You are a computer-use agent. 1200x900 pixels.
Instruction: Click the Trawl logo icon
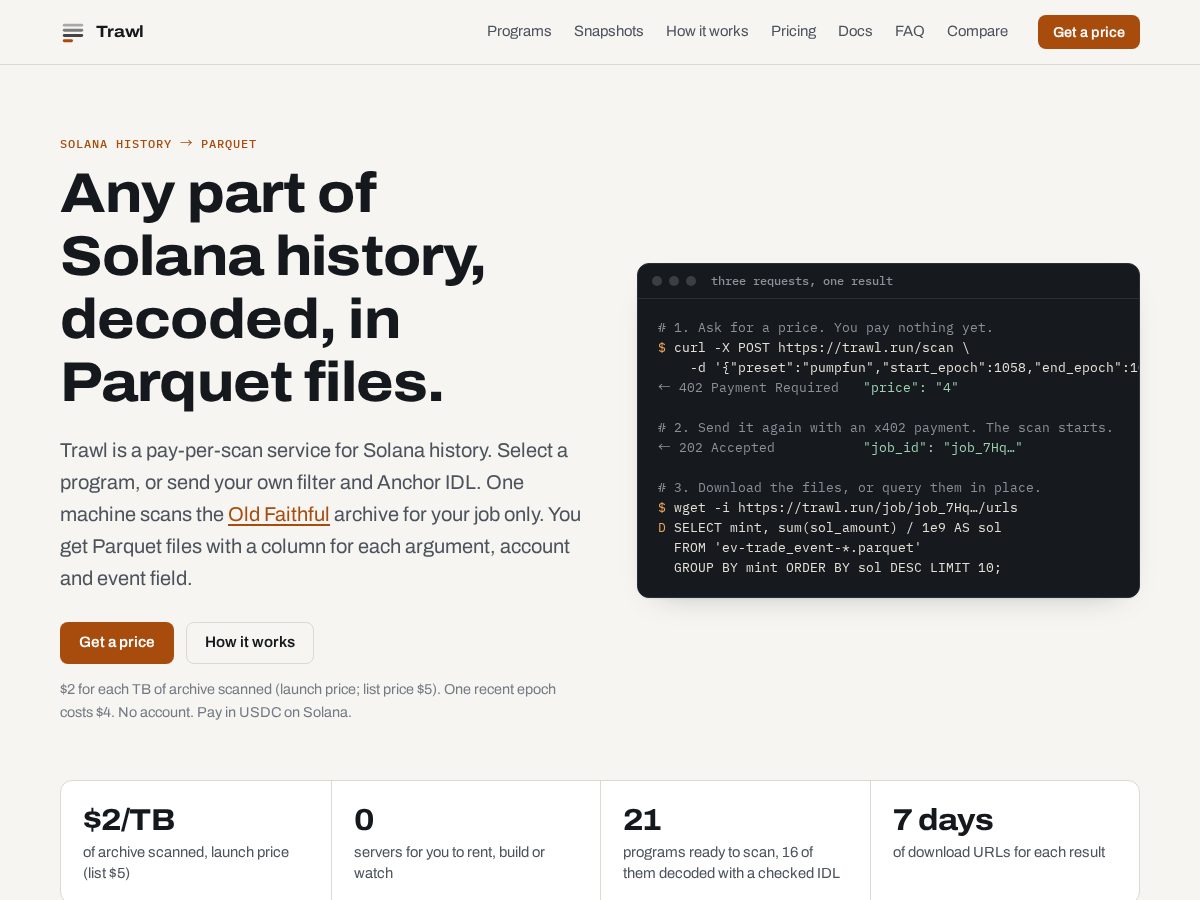(73, 32)
